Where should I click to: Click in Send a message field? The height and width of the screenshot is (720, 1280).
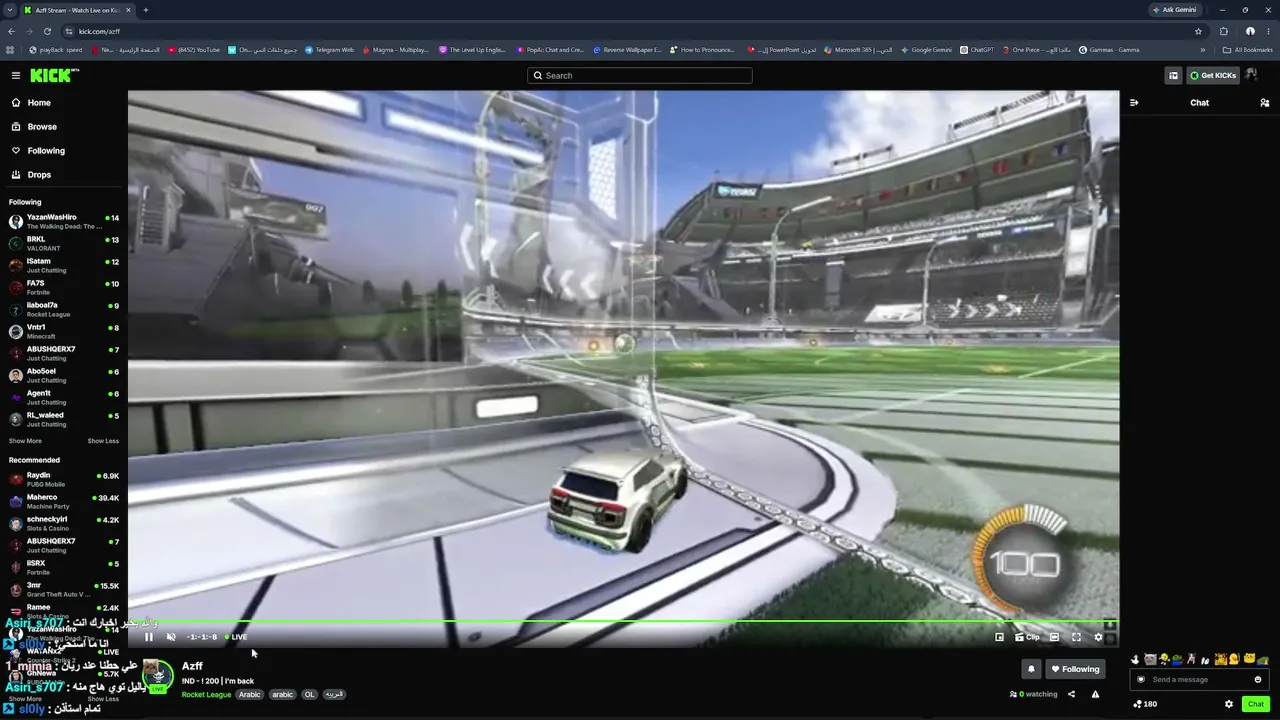(1200, 679)
